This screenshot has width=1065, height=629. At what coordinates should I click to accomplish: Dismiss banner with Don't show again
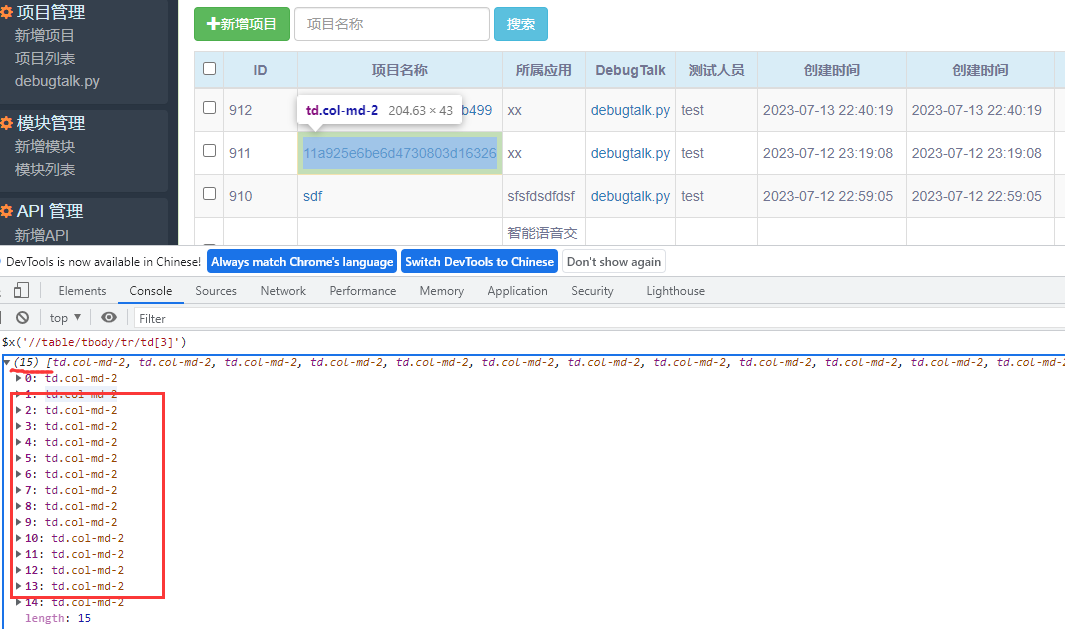tap(613, 261)
